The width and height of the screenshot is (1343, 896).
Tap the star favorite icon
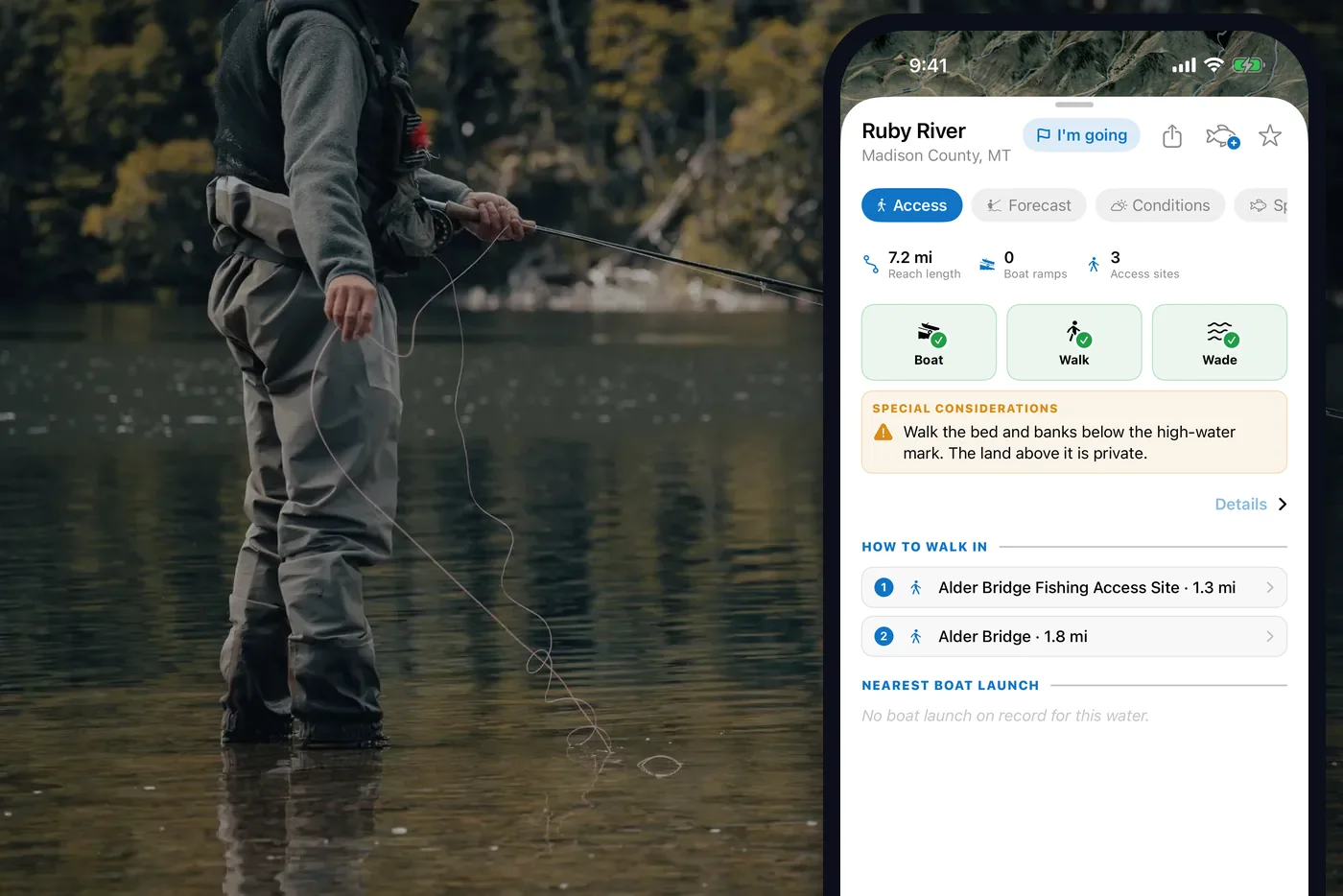tap(1270, 136)
